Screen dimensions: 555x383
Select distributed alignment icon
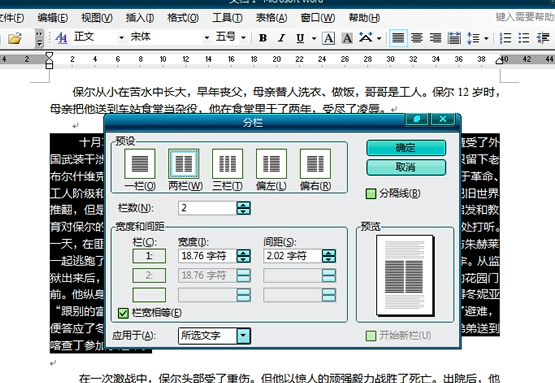454,38
